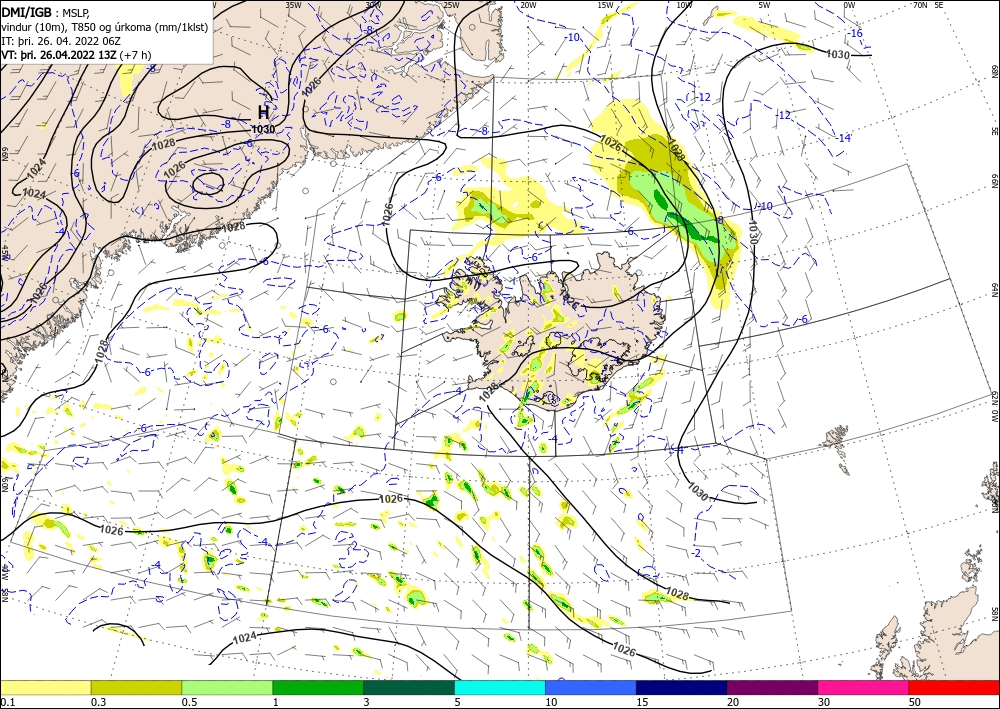Click the "50" legend value
The width and height of the screenshot is (1000, 709).
[915, 702]
